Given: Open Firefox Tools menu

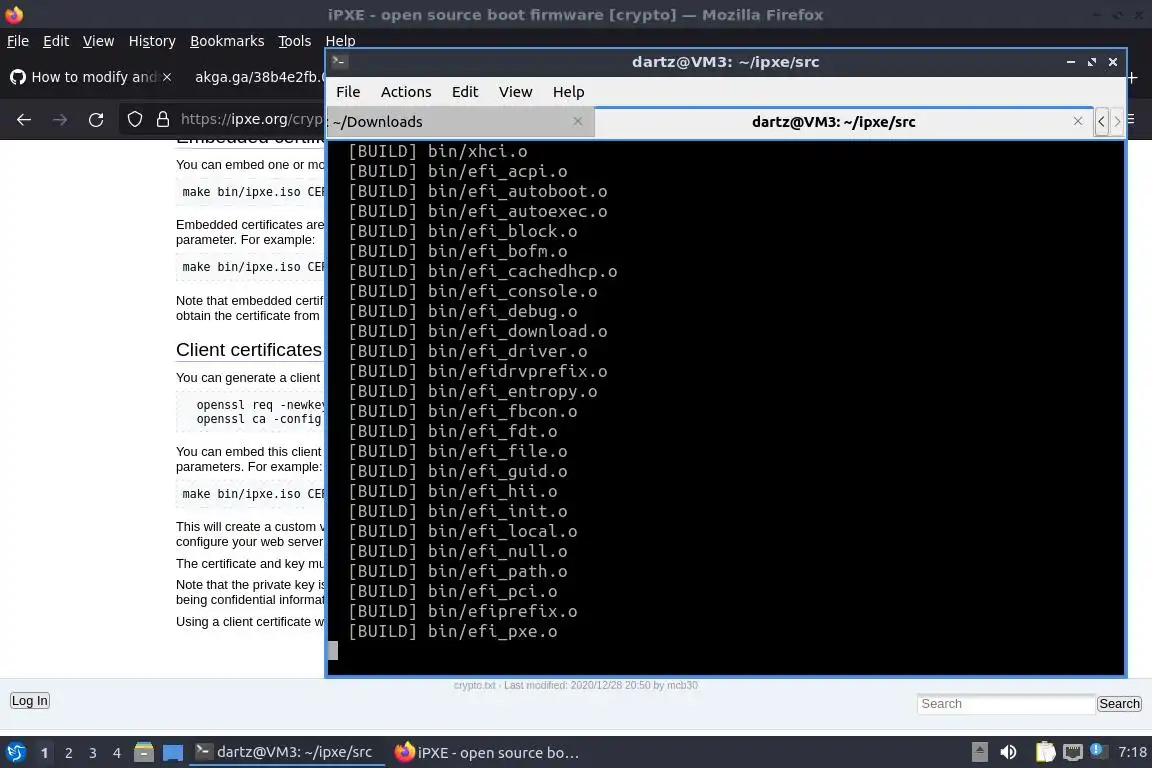Looking at the screenshot, I should [x=295, y=41].
